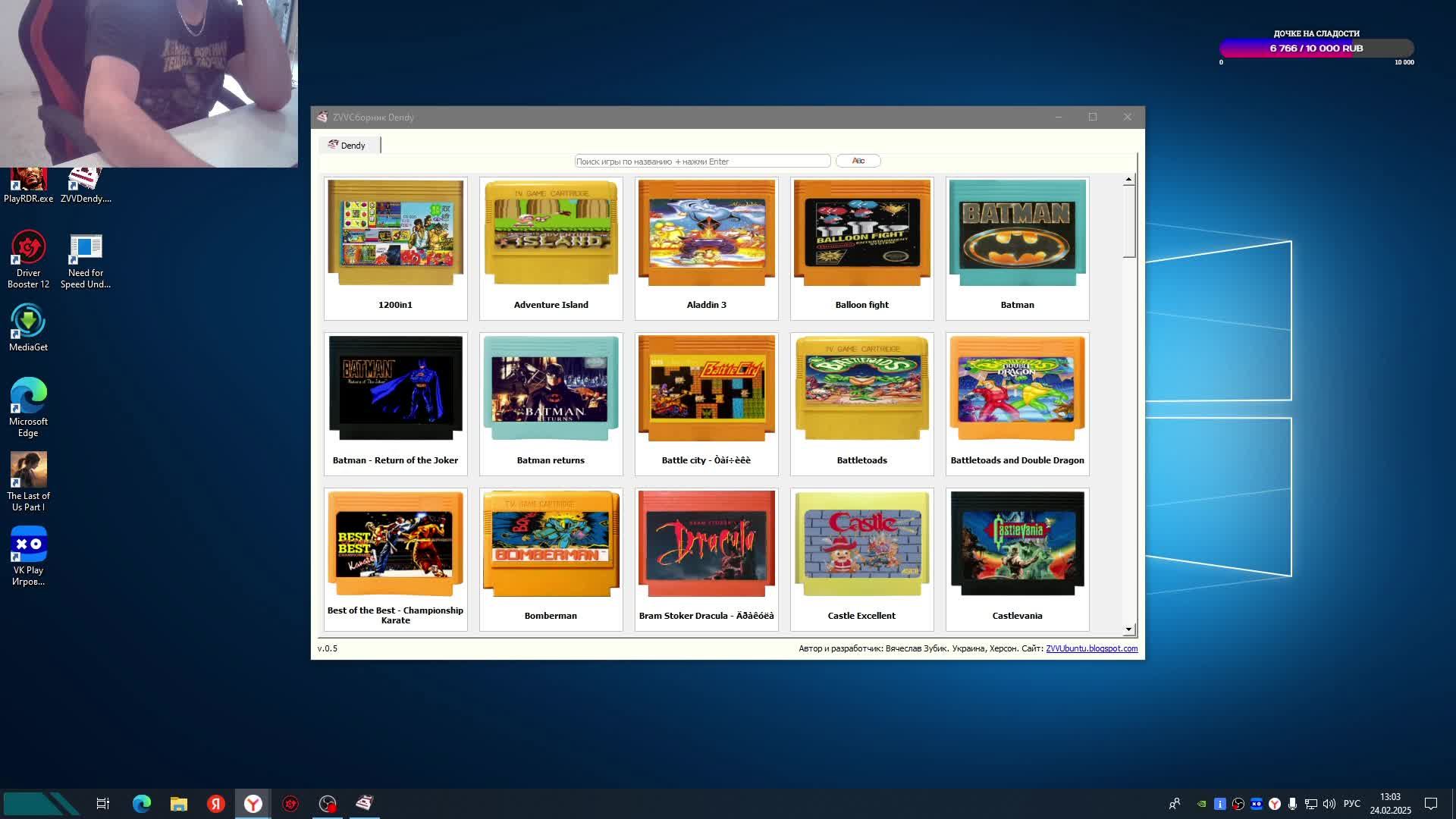
Task: Select the Batman returns cartridge
Action: coord(551,403)
